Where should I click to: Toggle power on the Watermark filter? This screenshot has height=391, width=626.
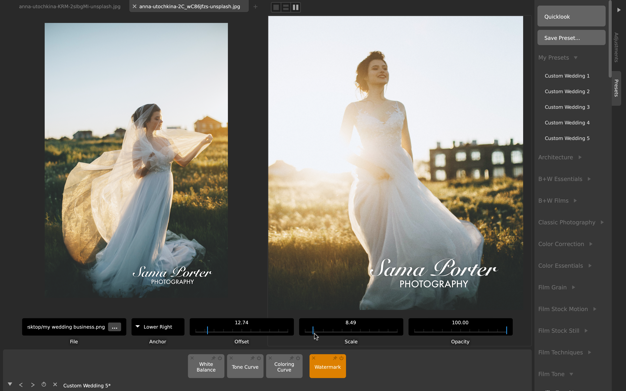(x=341, y=358)
